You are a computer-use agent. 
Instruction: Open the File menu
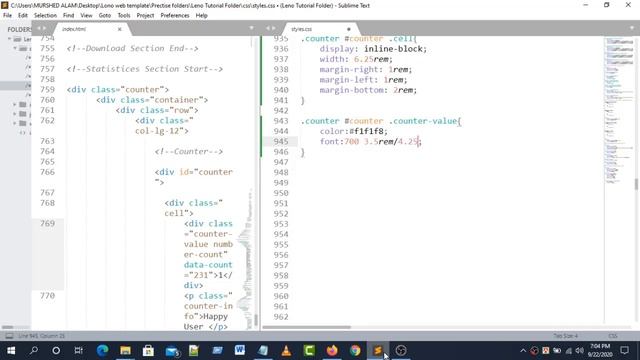tap(7, 16)
